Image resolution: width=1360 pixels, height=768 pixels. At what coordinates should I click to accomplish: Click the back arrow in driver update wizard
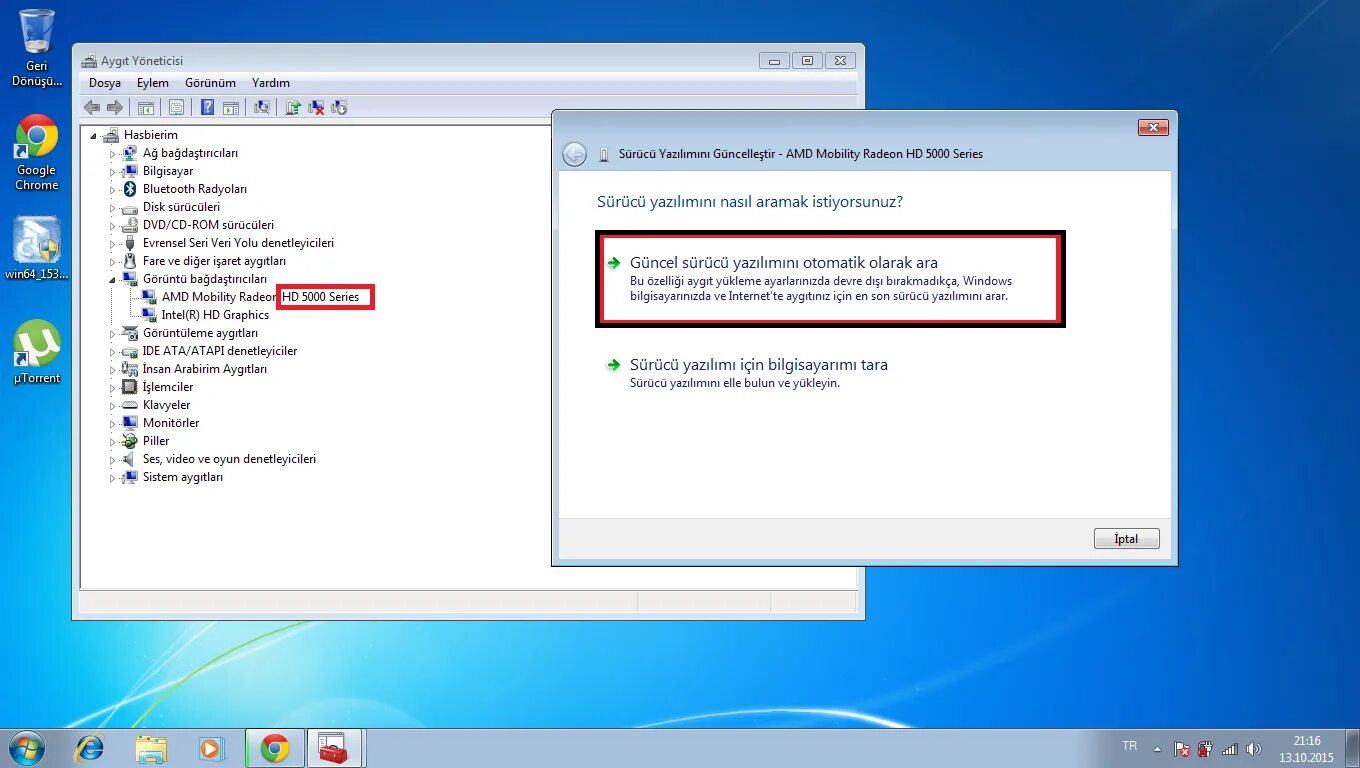[x=574, y=154]
